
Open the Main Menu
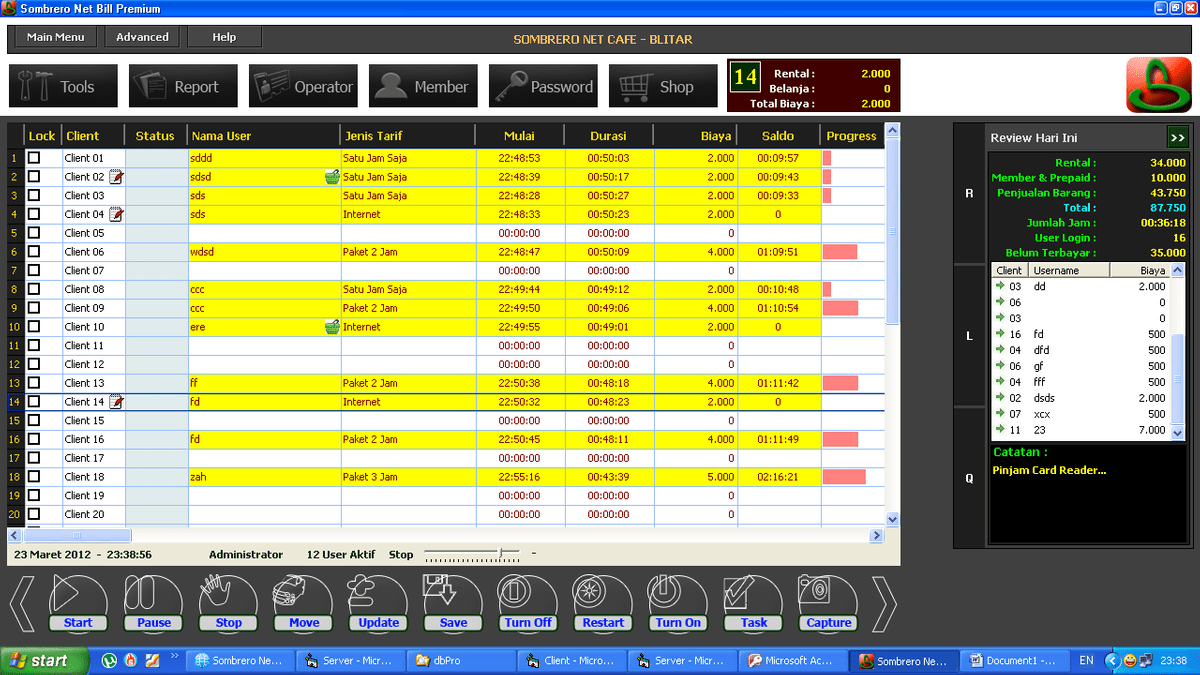[56, 37]
